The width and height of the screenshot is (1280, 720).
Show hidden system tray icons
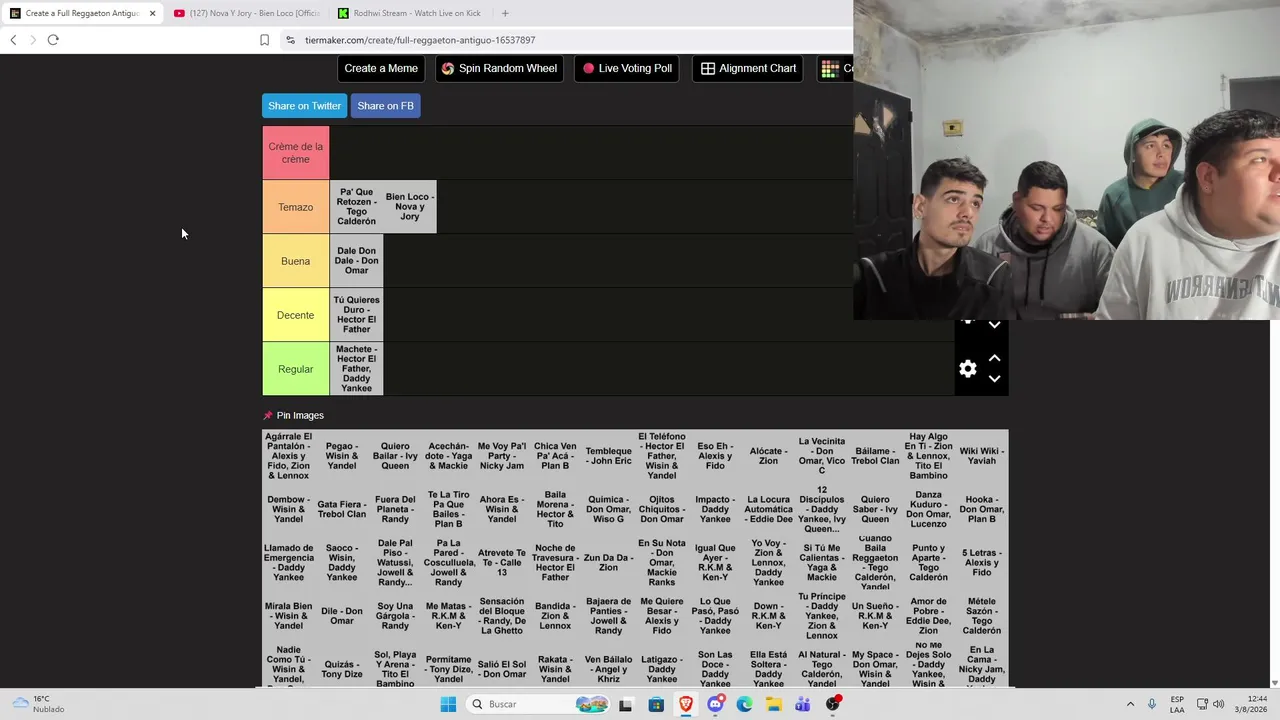(x=1130, y=704)
